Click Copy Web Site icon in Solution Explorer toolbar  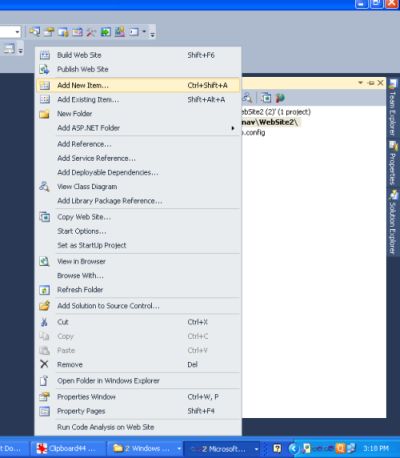click(266, 98)
